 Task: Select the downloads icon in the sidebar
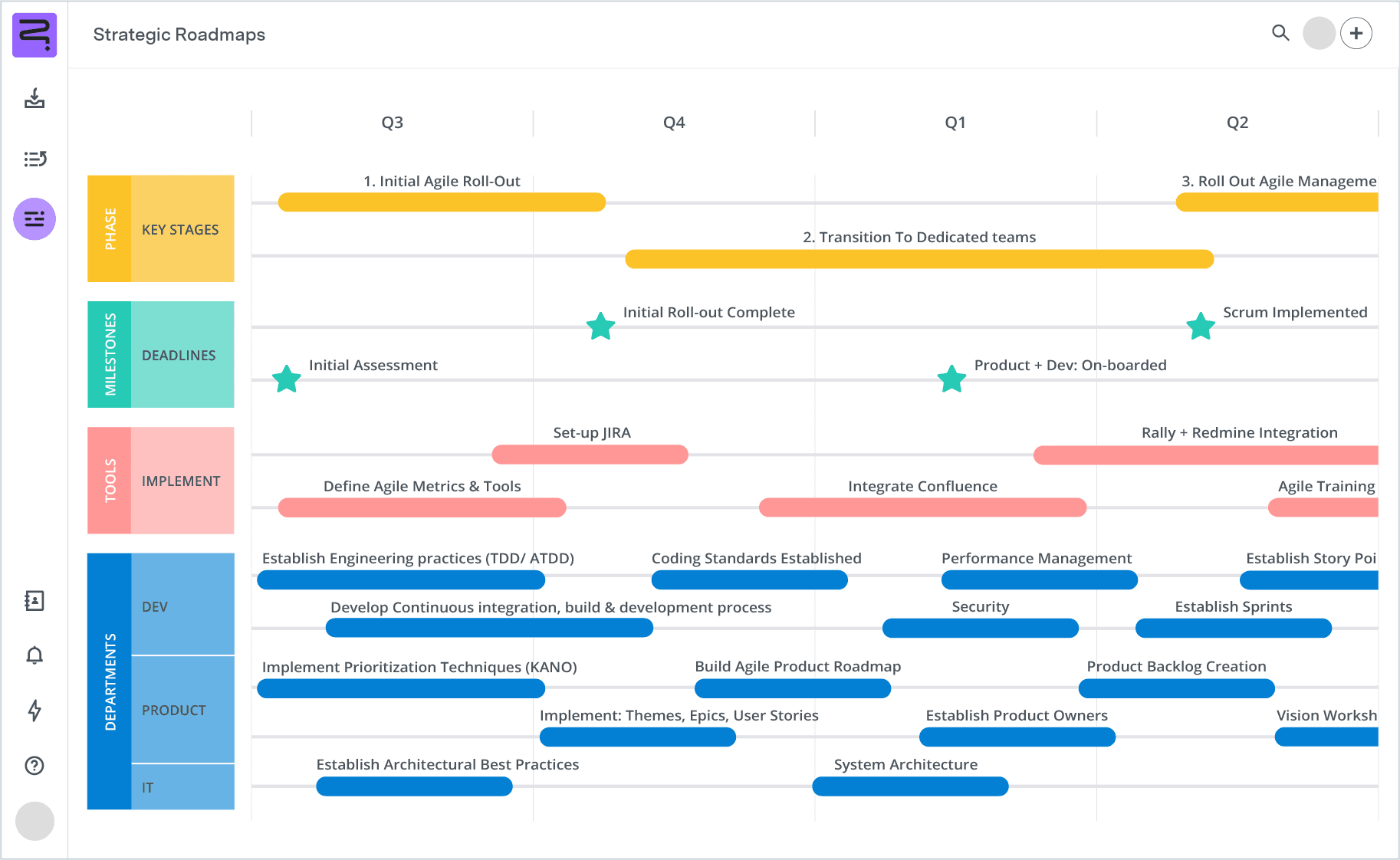35,100
